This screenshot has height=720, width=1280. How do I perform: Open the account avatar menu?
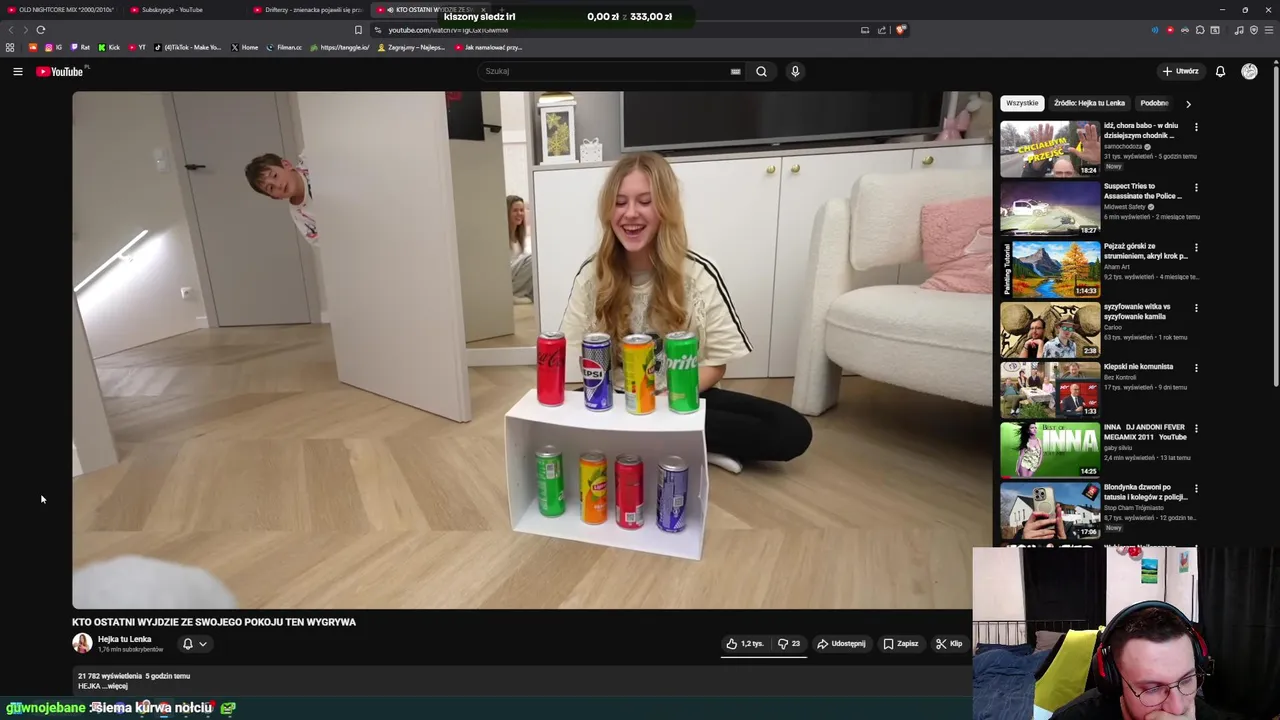[x=1249, y=71]
